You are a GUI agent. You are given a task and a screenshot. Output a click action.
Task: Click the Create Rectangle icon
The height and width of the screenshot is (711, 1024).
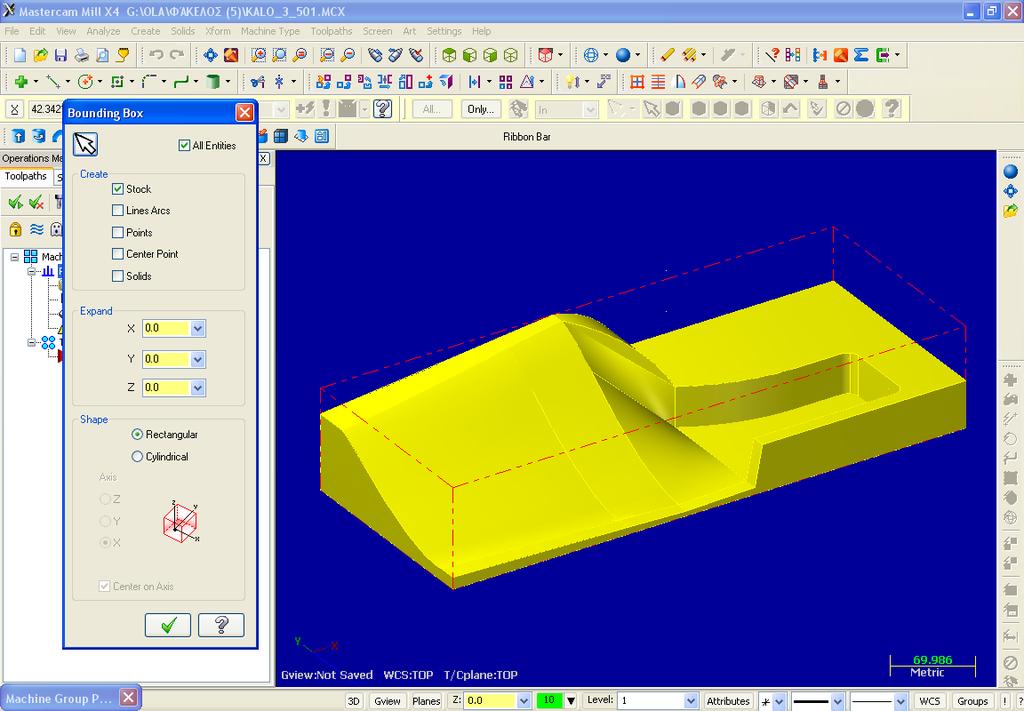[x=118, y=82]
